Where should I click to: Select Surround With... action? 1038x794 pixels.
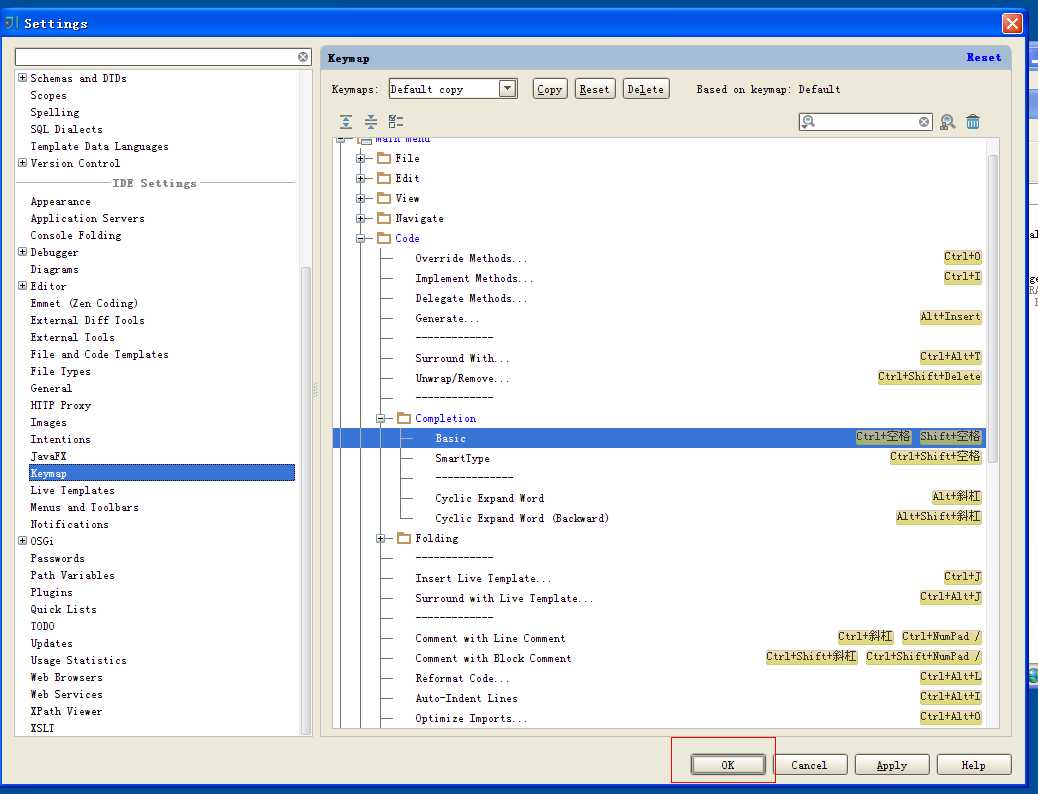click(x=461, y=358)
